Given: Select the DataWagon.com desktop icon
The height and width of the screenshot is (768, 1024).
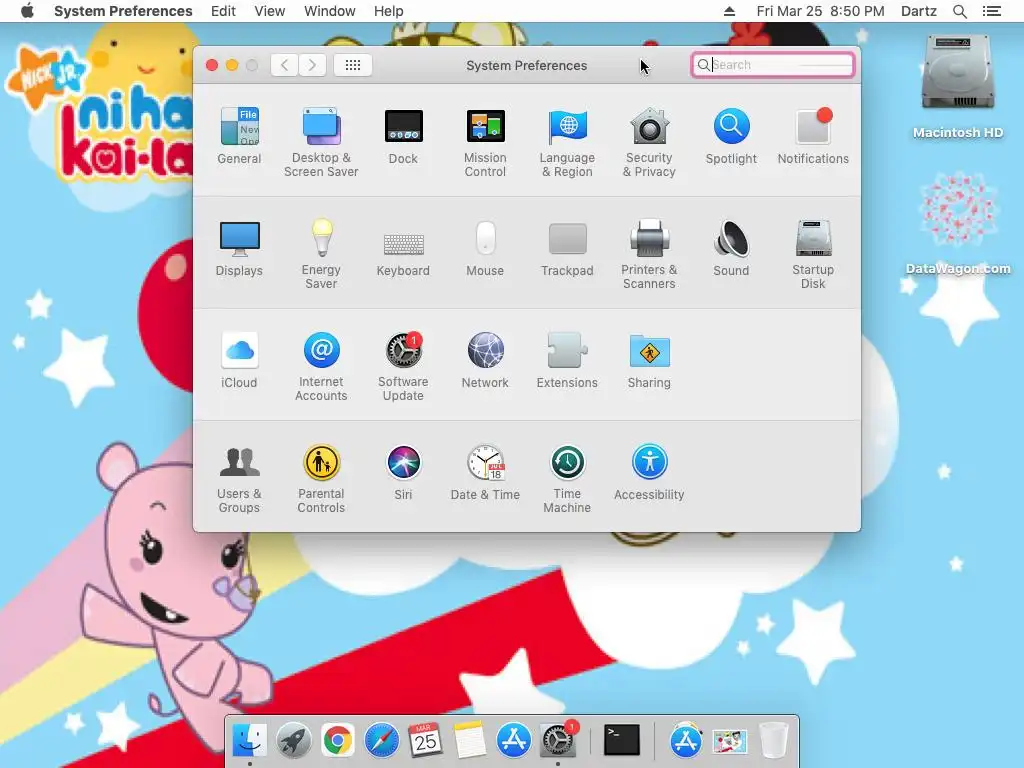Looking at the screenshot, I should coord(957,223).
